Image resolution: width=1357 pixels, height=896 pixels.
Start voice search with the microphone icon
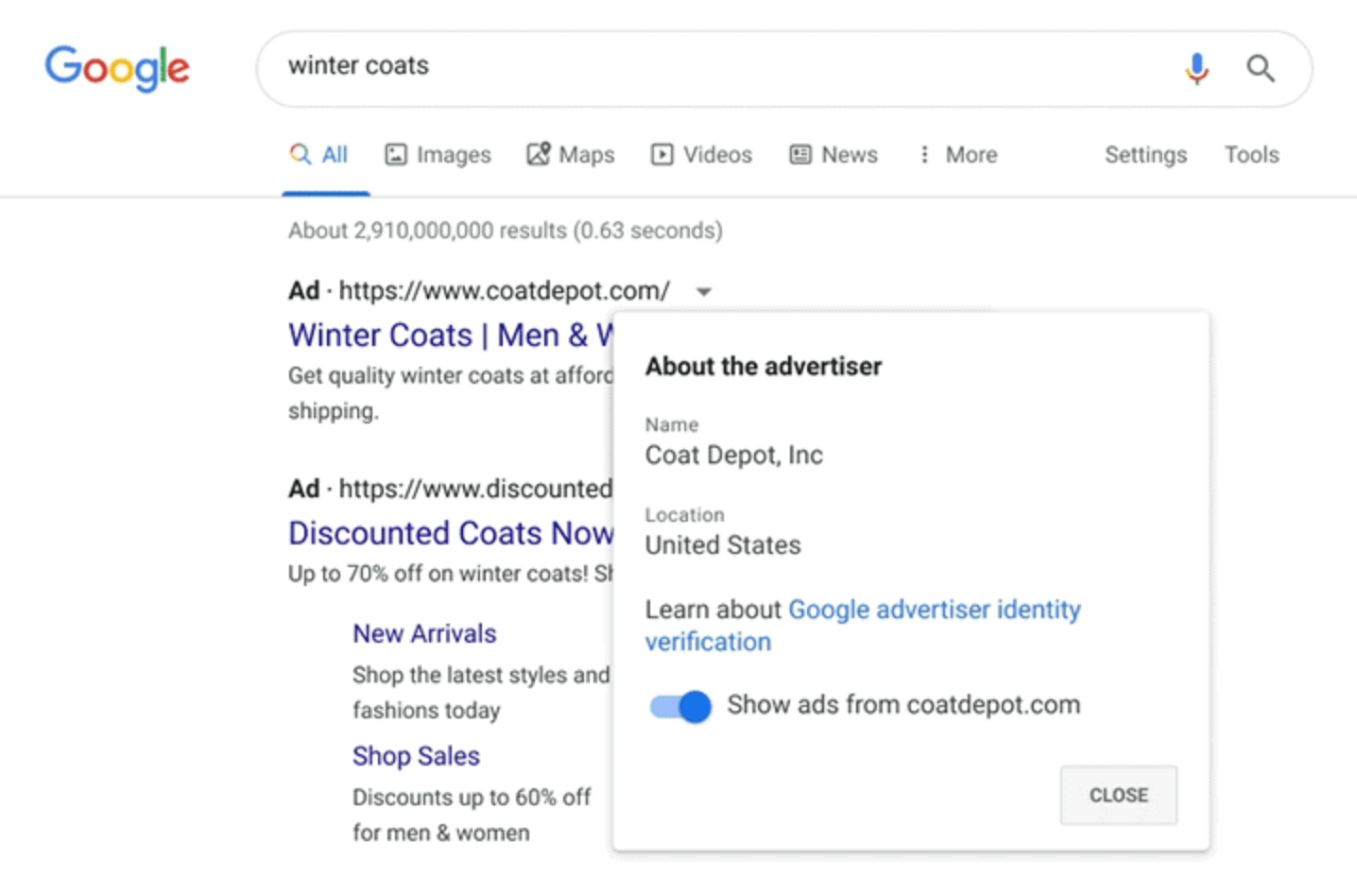[x=1196, y=68]
